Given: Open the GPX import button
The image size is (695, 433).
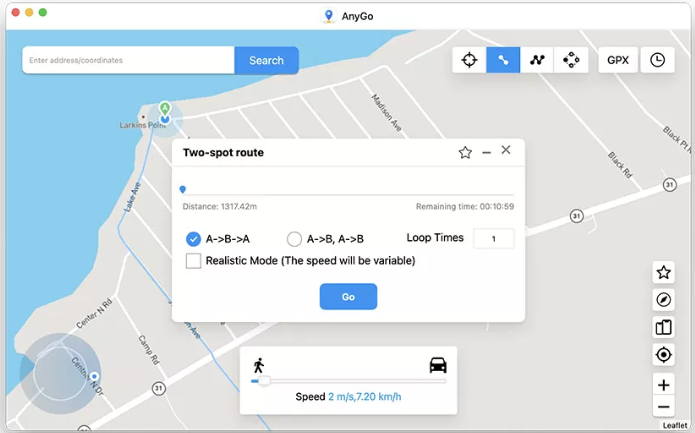Looking at the screenshot, I should [618, 60].
